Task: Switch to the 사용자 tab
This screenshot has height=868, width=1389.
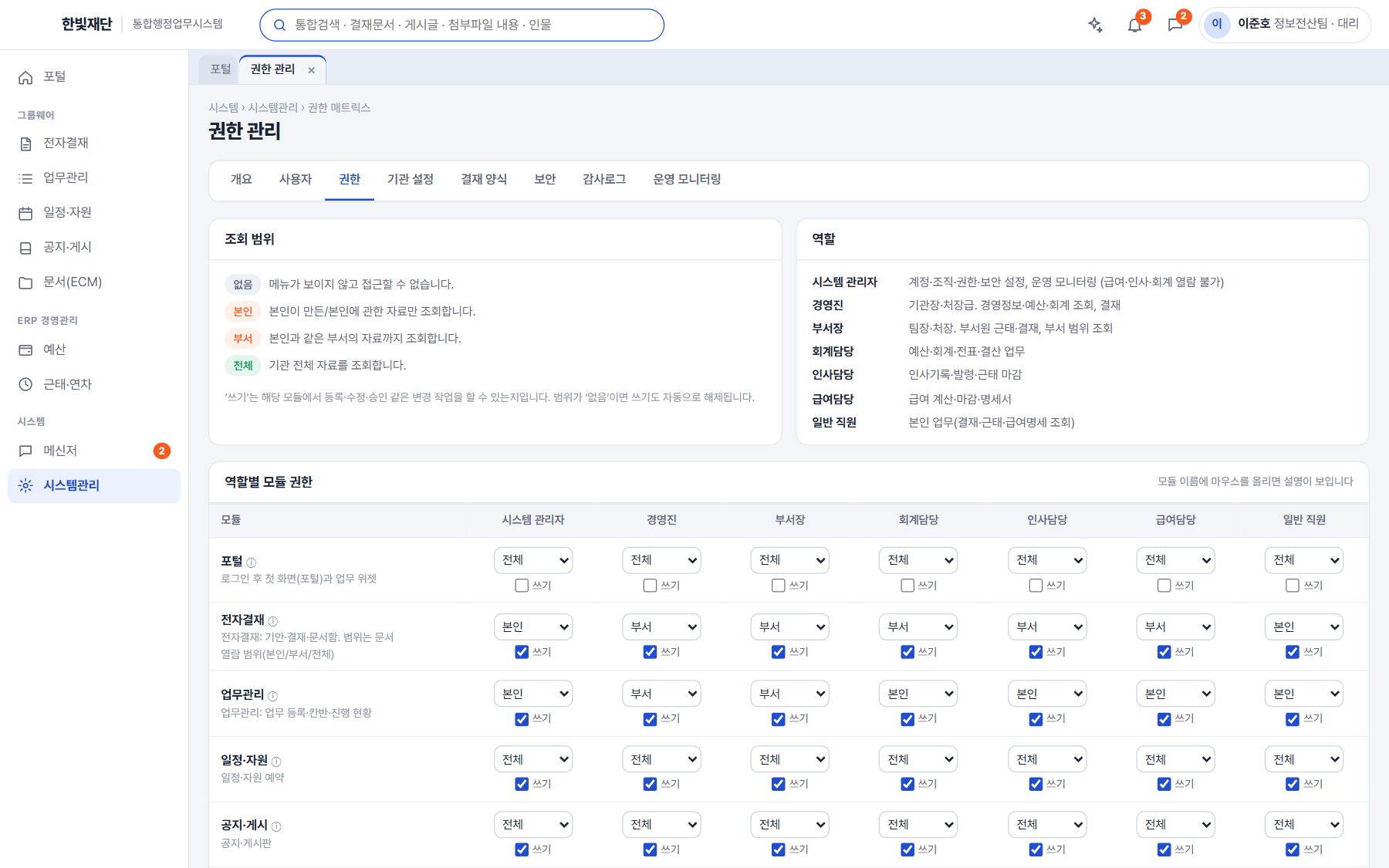Action: (296, 180)
